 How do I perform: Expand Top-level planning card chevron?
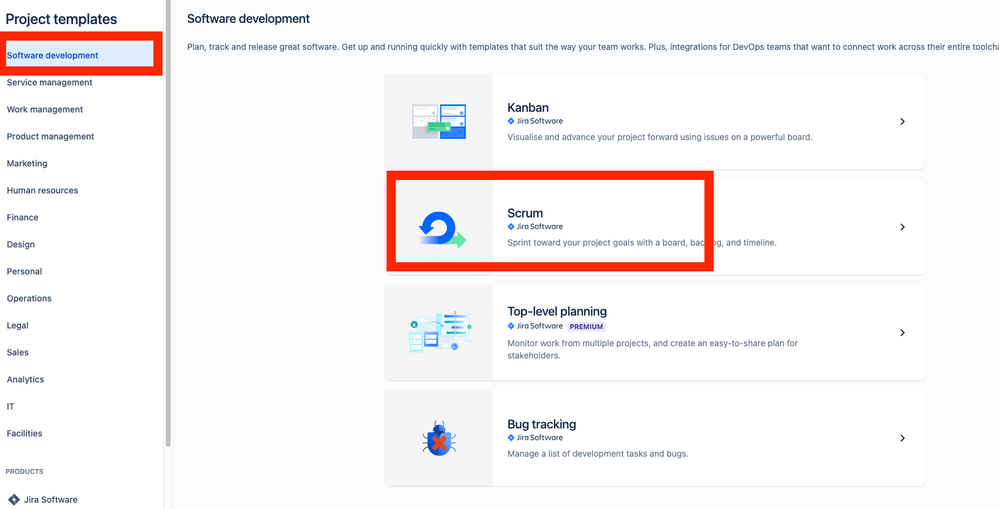coord(902,333)
